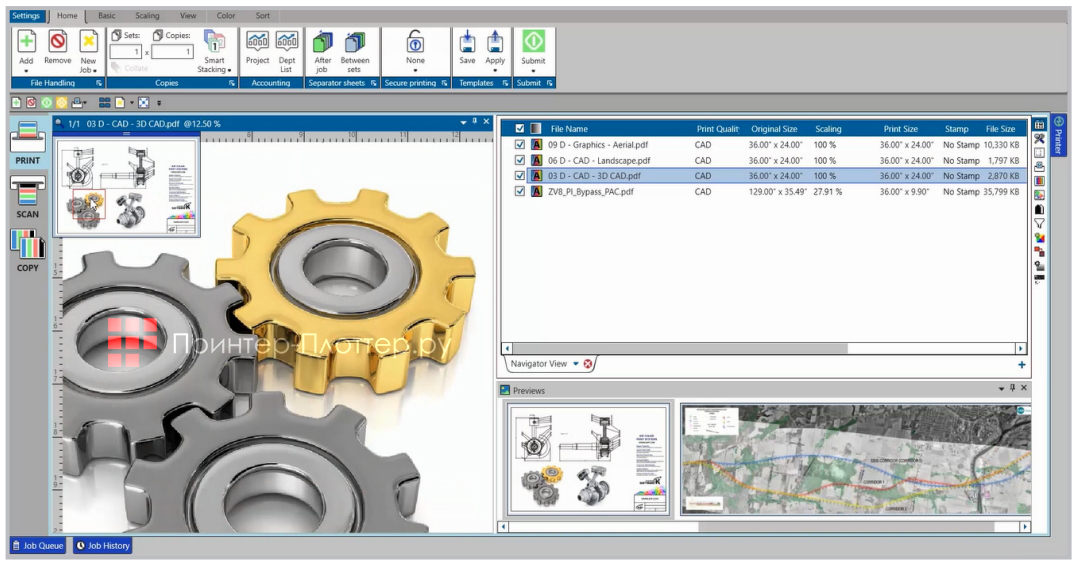1075x564 pixels.
Task: Open the Job Queue panel
Action: click(x=38, y=546)
